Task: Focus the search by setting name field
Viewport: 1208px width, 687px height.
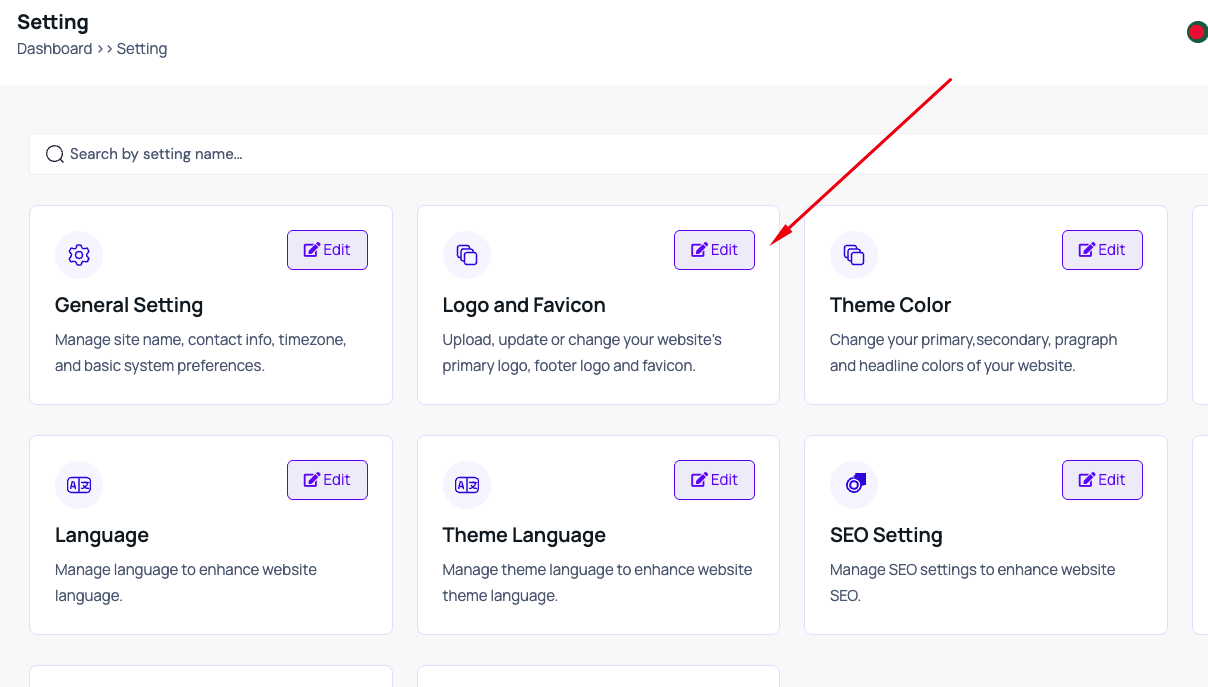Action: [618, 154]
